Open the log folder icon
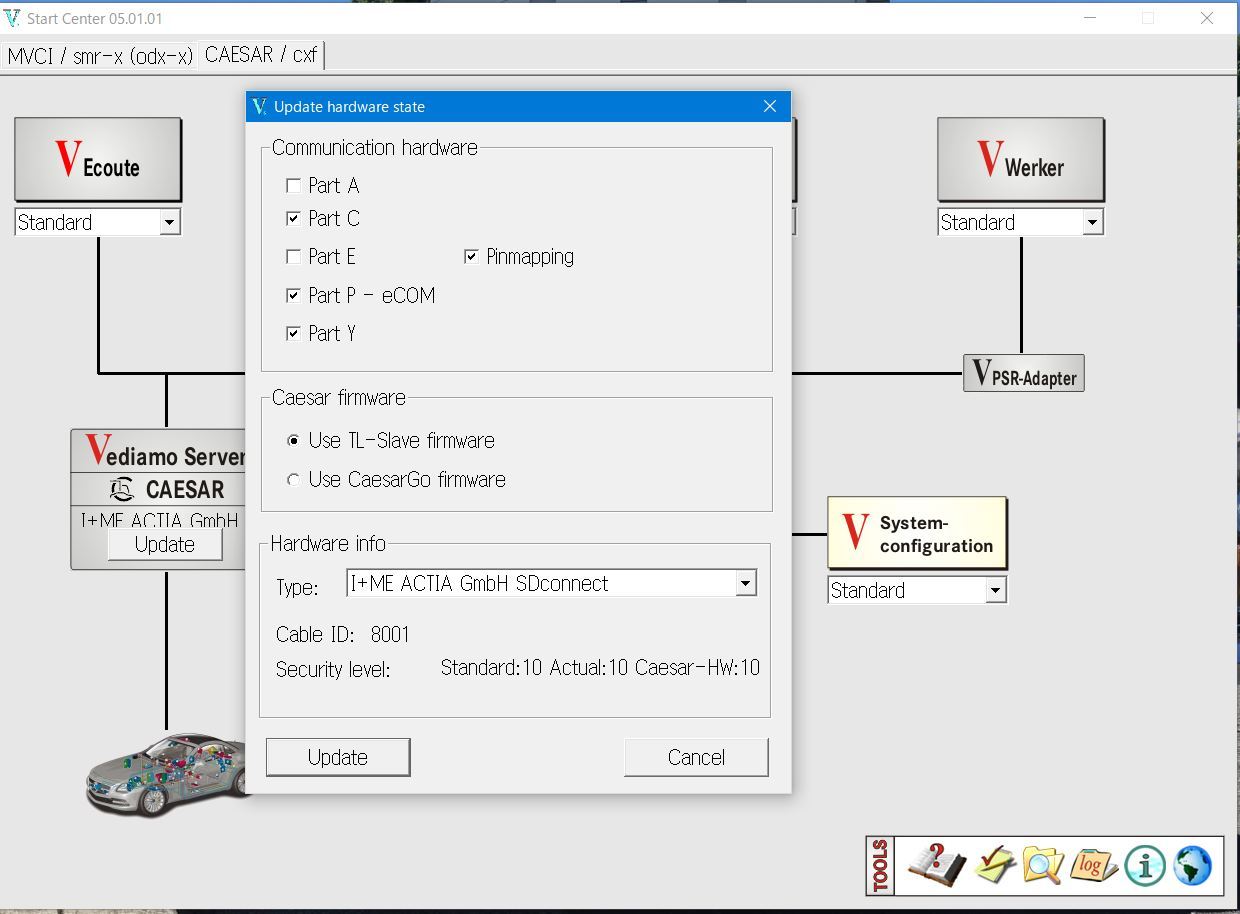Screen dimensions: 1240x914 pos(1092,865)
